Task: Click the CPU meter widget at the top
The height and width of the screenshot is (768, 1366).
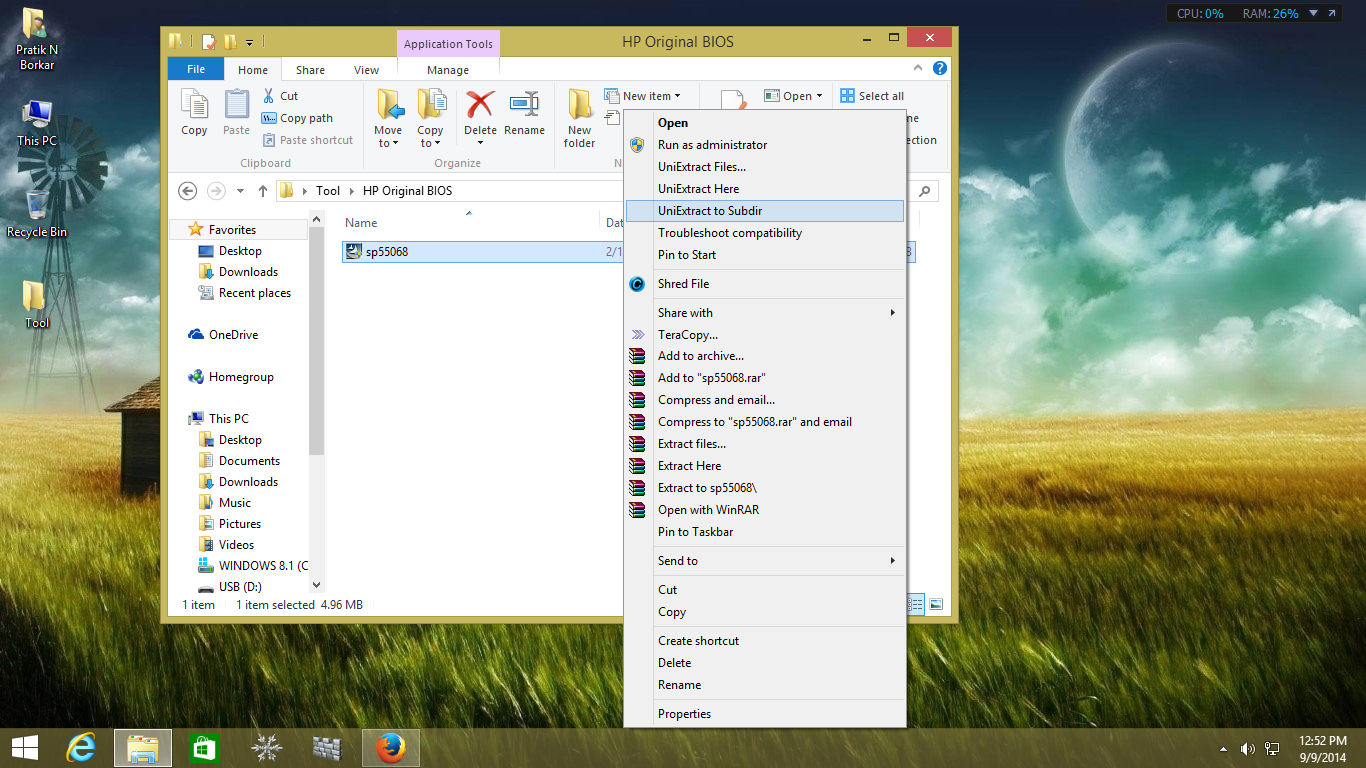Action: pyautogui.click(x=1200, y=14)
